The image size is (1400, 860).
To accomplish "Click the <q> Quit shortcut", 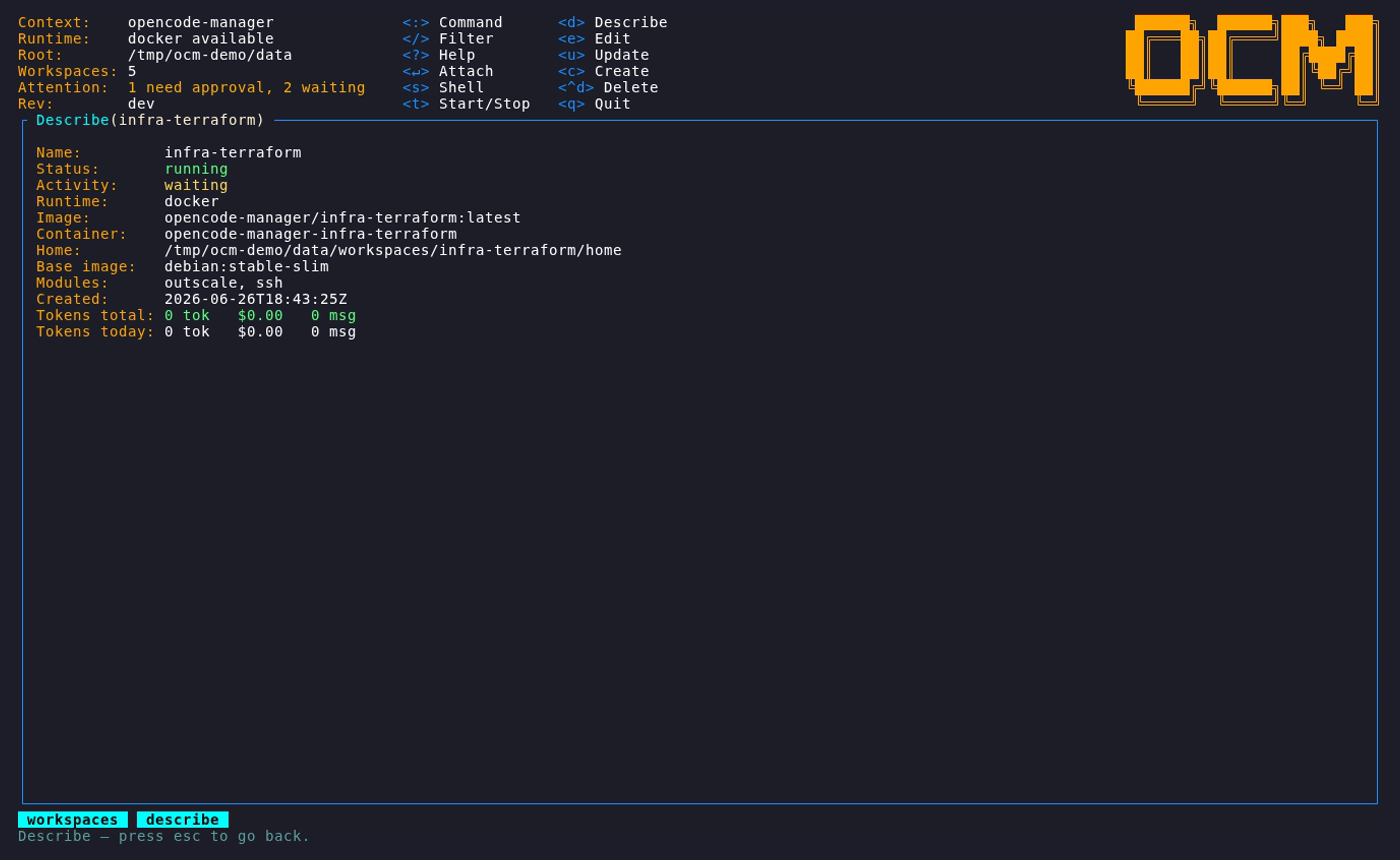I will (595, 104).
